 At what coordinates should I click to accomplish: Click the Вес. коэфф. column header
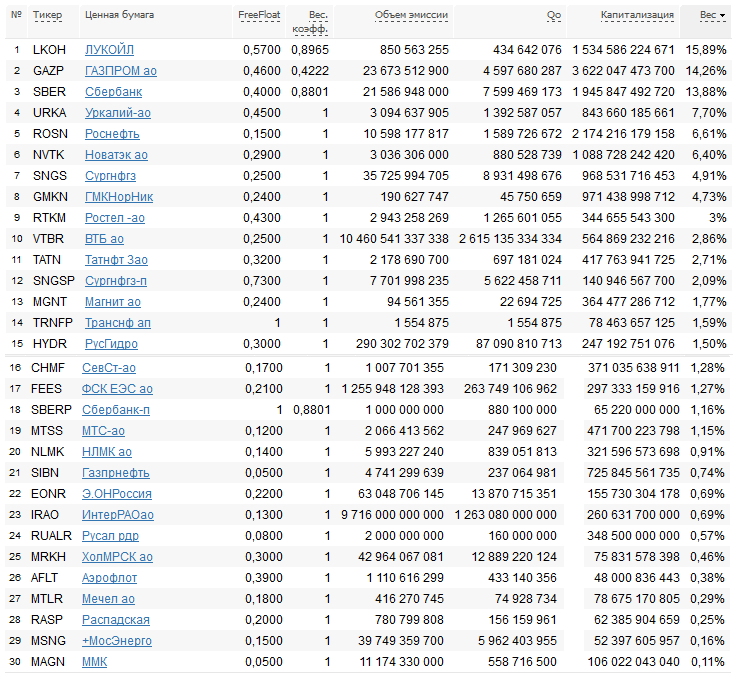coord(310,22)
